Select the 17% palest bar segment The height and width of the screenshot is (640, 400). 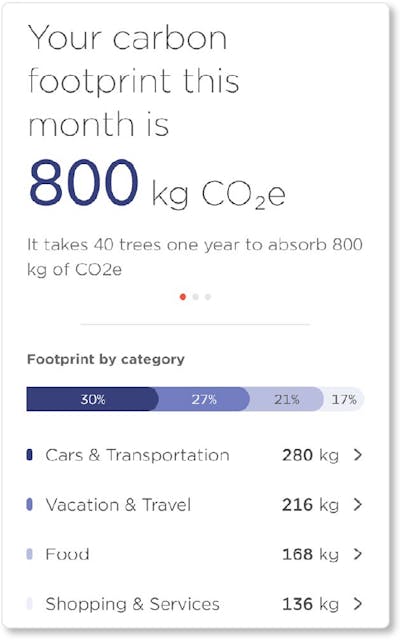coord(344,399)
